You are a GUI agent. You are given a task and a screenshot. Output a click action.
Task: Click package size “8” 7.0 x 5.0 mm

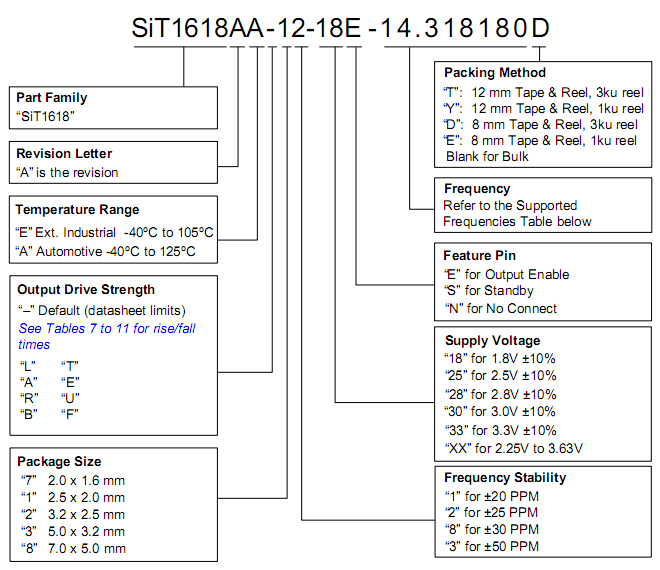tap(73, 549)
